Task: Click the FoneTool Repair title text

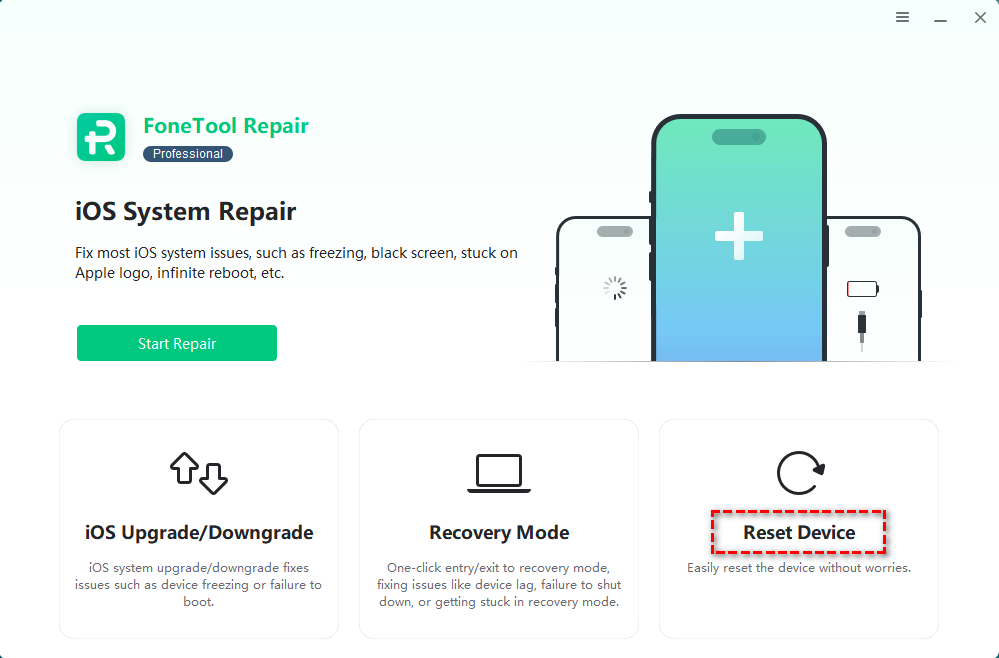Action: 226,126
